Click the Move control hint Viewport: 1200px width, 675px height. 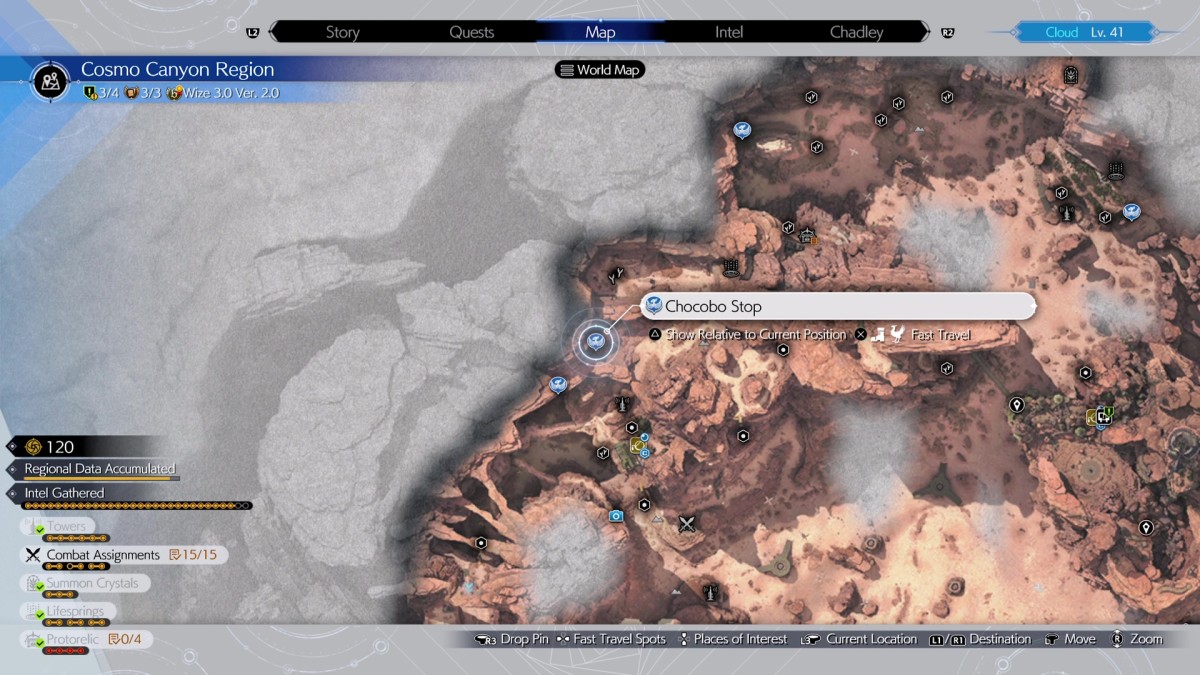tap(1070, 639)
